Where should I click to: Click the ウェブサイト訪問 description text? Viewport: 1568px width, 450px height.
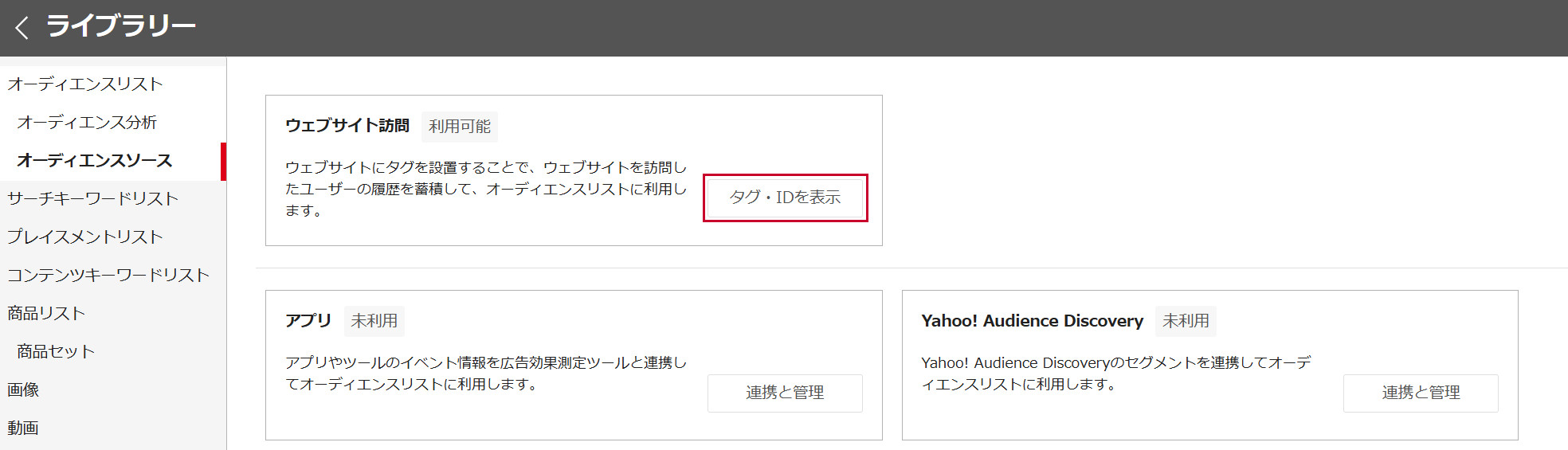tap(486, 190)
